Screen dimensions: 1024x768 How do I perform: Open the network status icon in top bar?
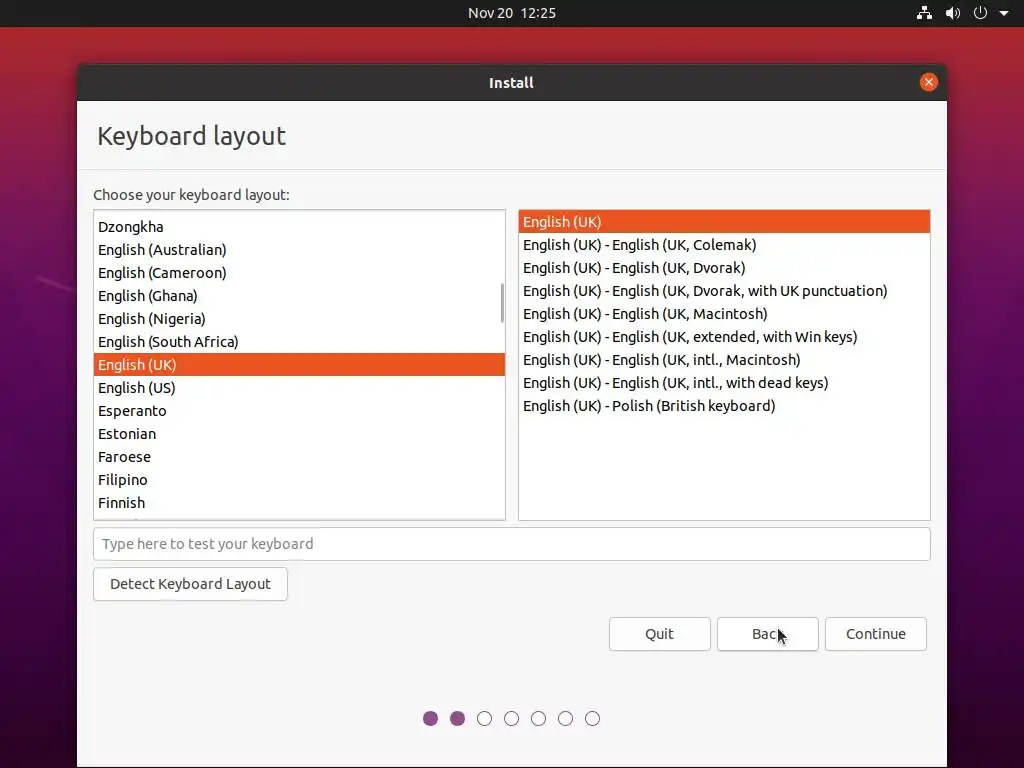click(x=924, y=13)
